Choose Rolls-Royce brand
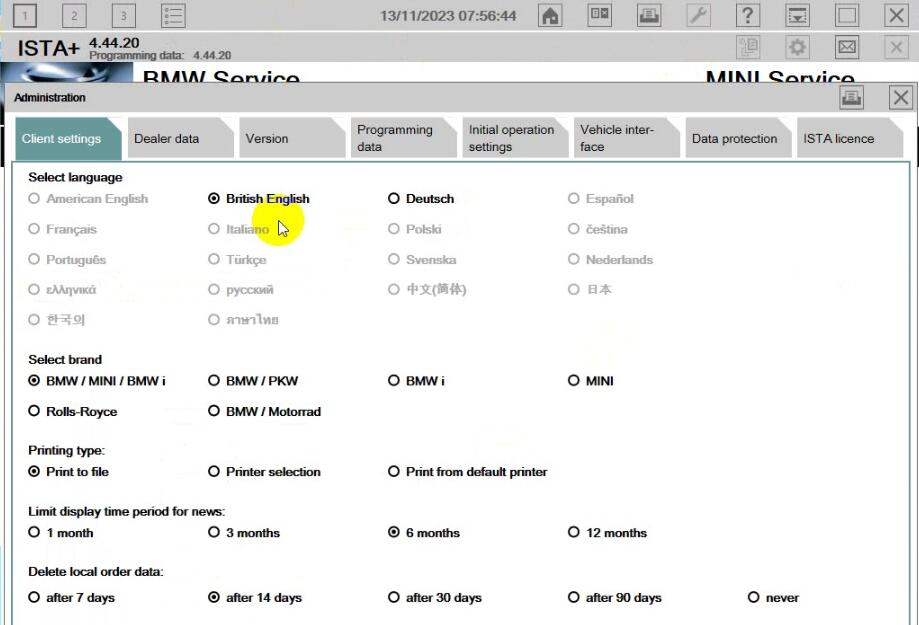This screenshot has width=919, height=625. click(73, 412)
